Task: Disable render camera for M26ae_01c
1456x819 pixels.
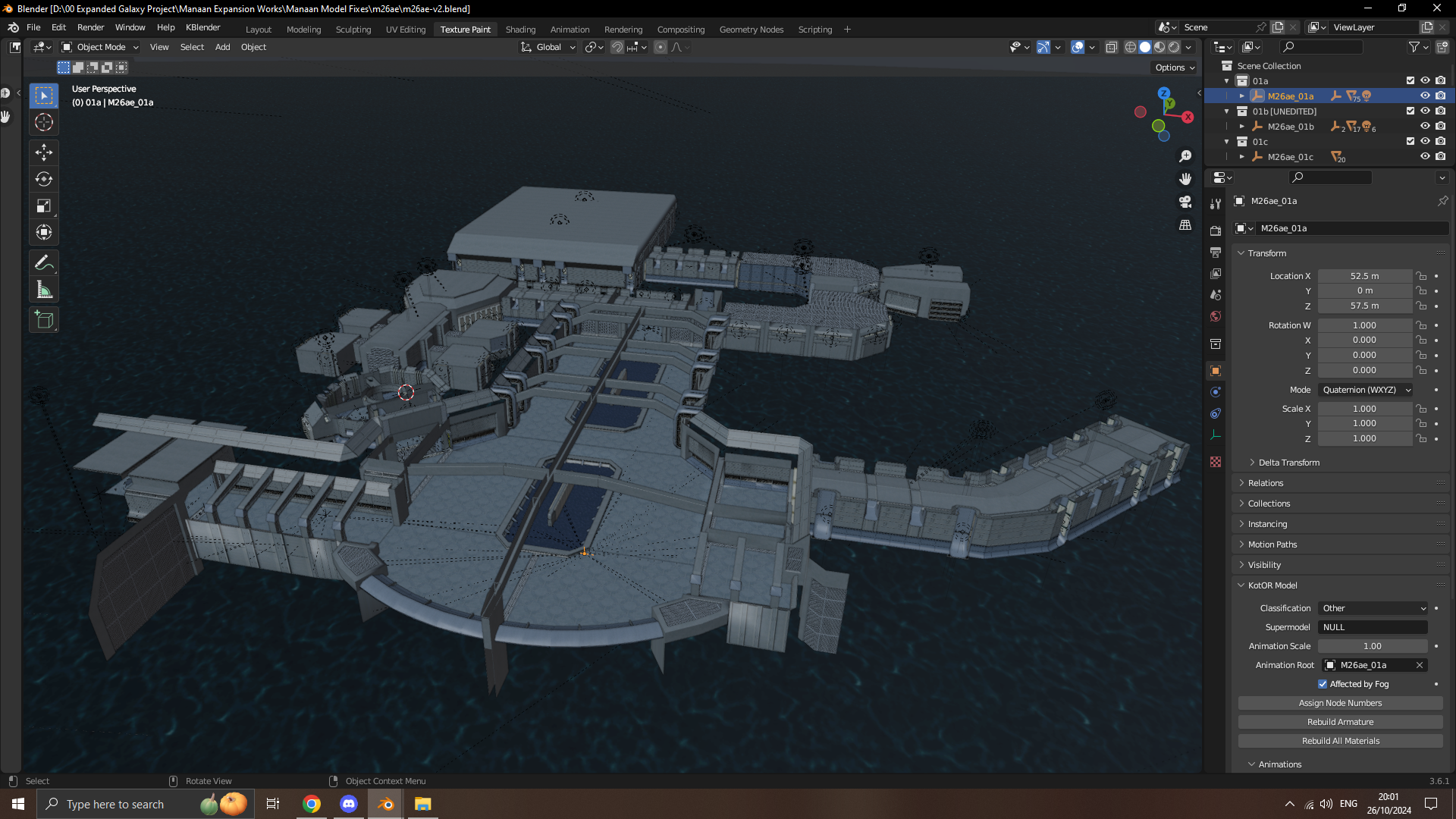Action: pos(1440,156)
